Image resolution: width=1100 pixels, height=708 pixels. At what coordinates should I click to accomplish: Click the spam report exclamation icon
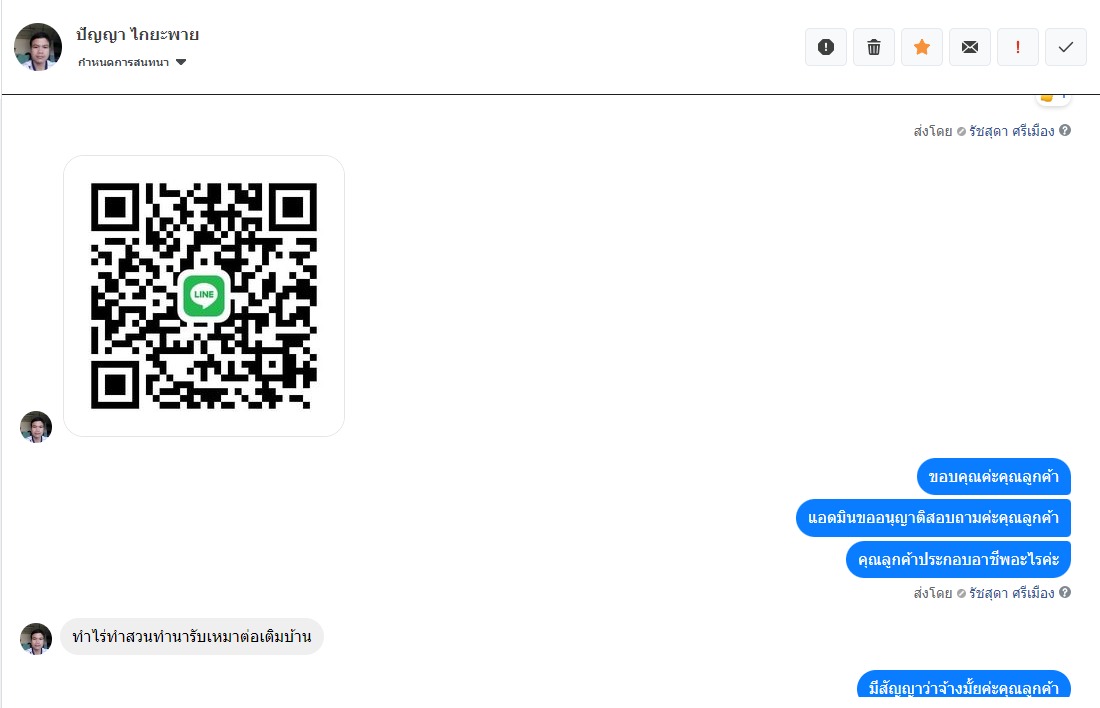[826, 47]
